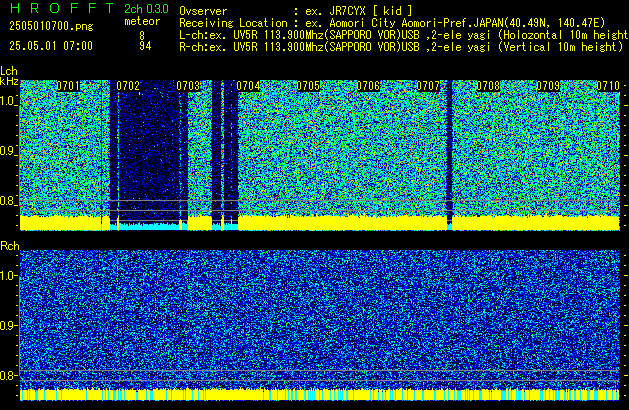Select the 0702 time marker
The width and height of the screenshot is (629, 410).
128,86
